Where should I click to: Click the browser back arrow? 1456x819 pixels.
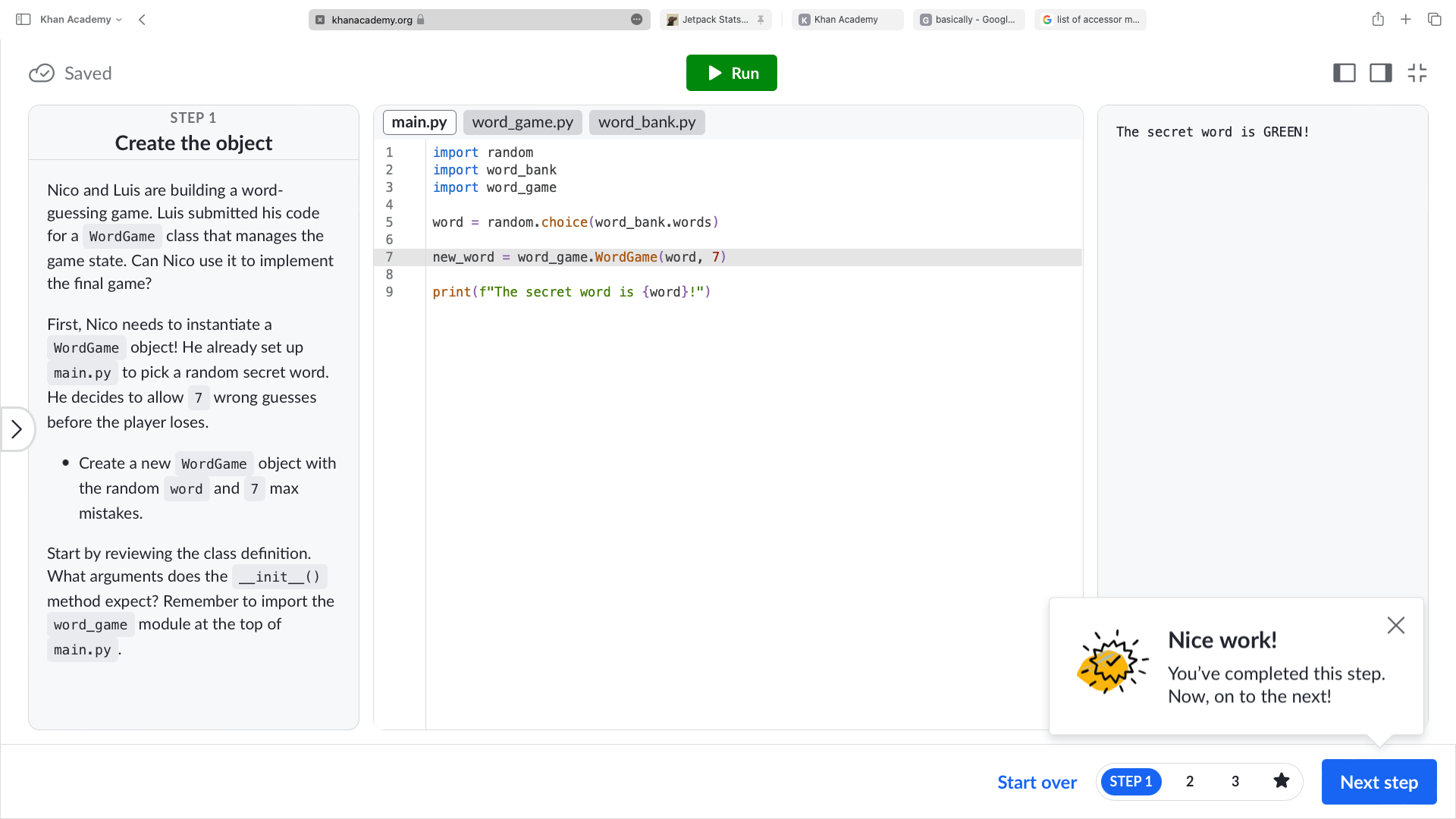[142, 20]
